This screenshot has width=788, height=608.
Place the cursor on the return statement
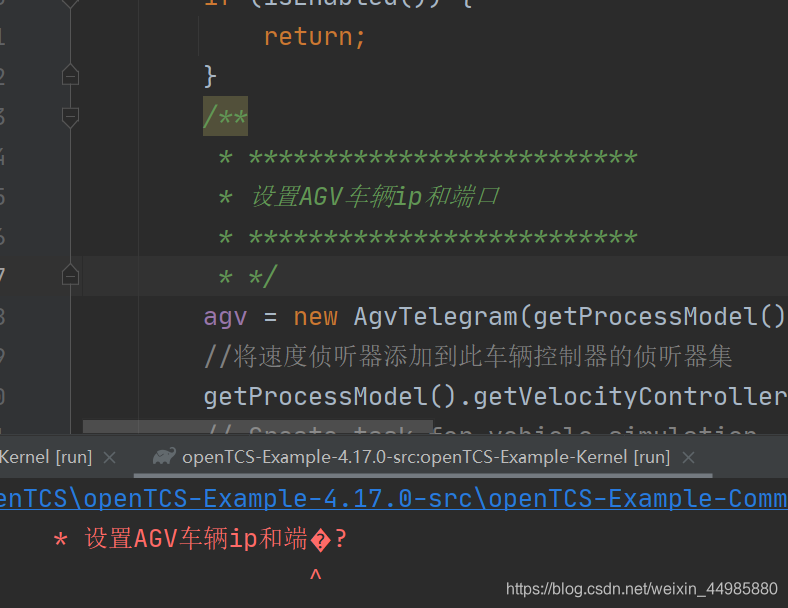click(x=315, y=37)
